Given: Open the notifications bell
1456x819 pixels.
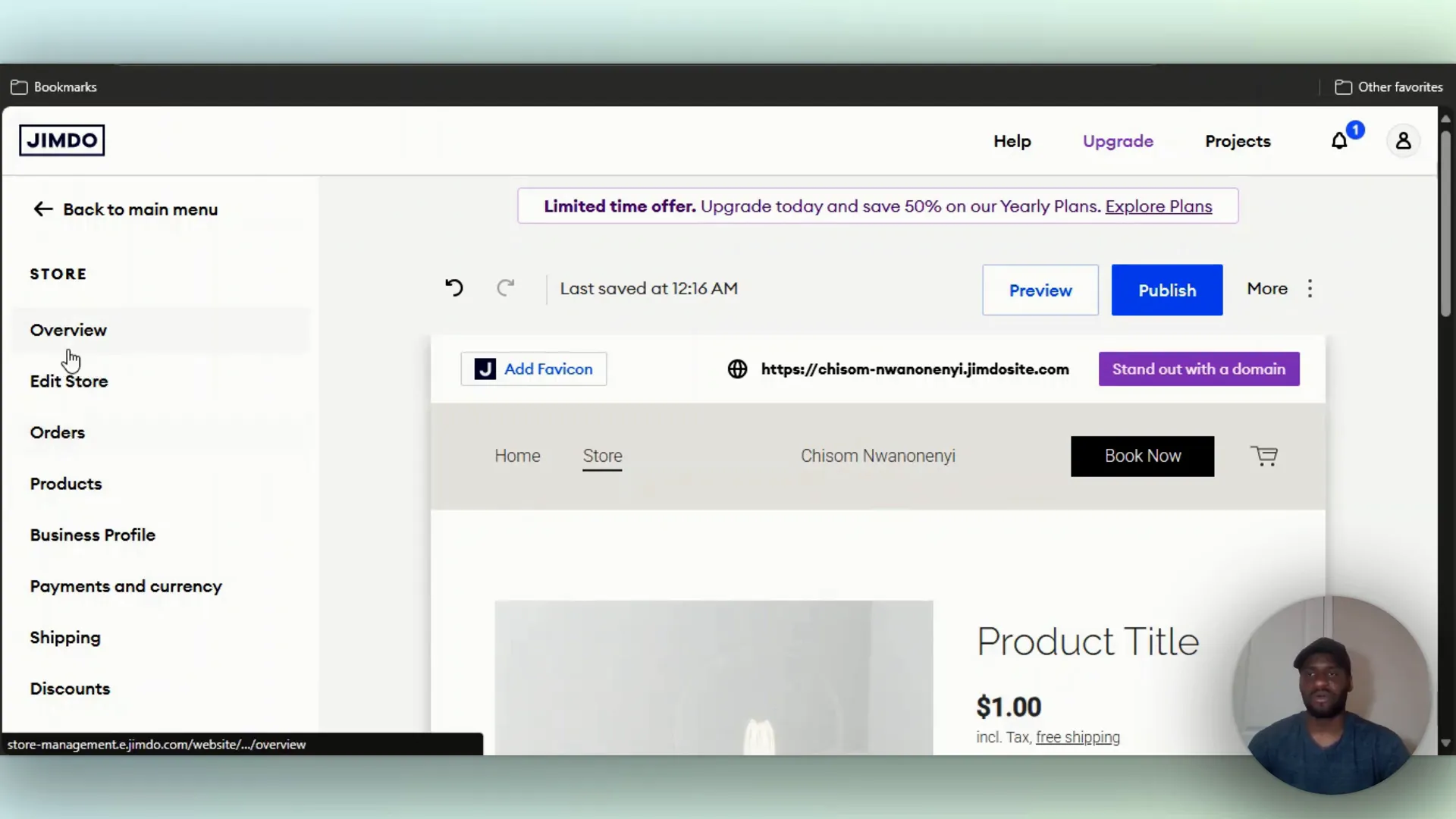Looking at the screenshot, I should [x=1339, y=141].
